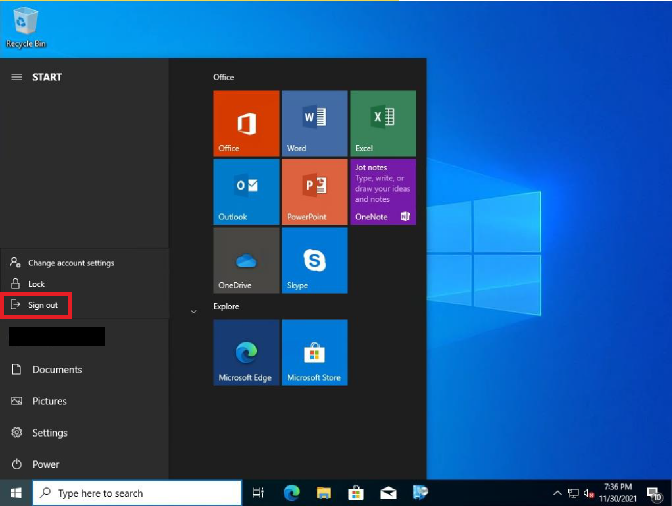Viewport: 672px width, 506px height.
Task: Click Change account settings
Action: tap(70, 263)
